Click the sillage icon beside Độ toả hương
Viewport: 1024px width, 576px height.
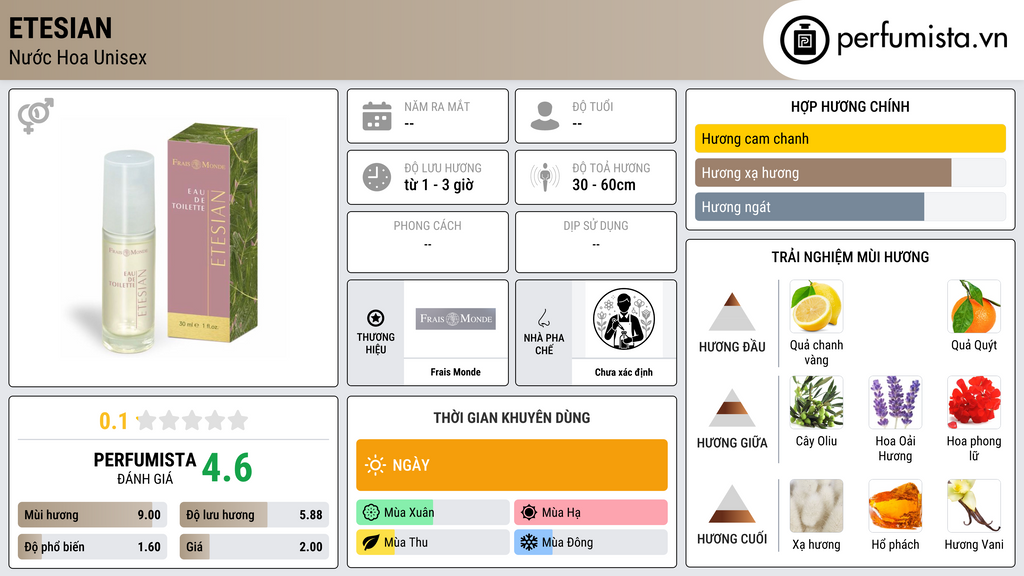[x=545, y=177]
